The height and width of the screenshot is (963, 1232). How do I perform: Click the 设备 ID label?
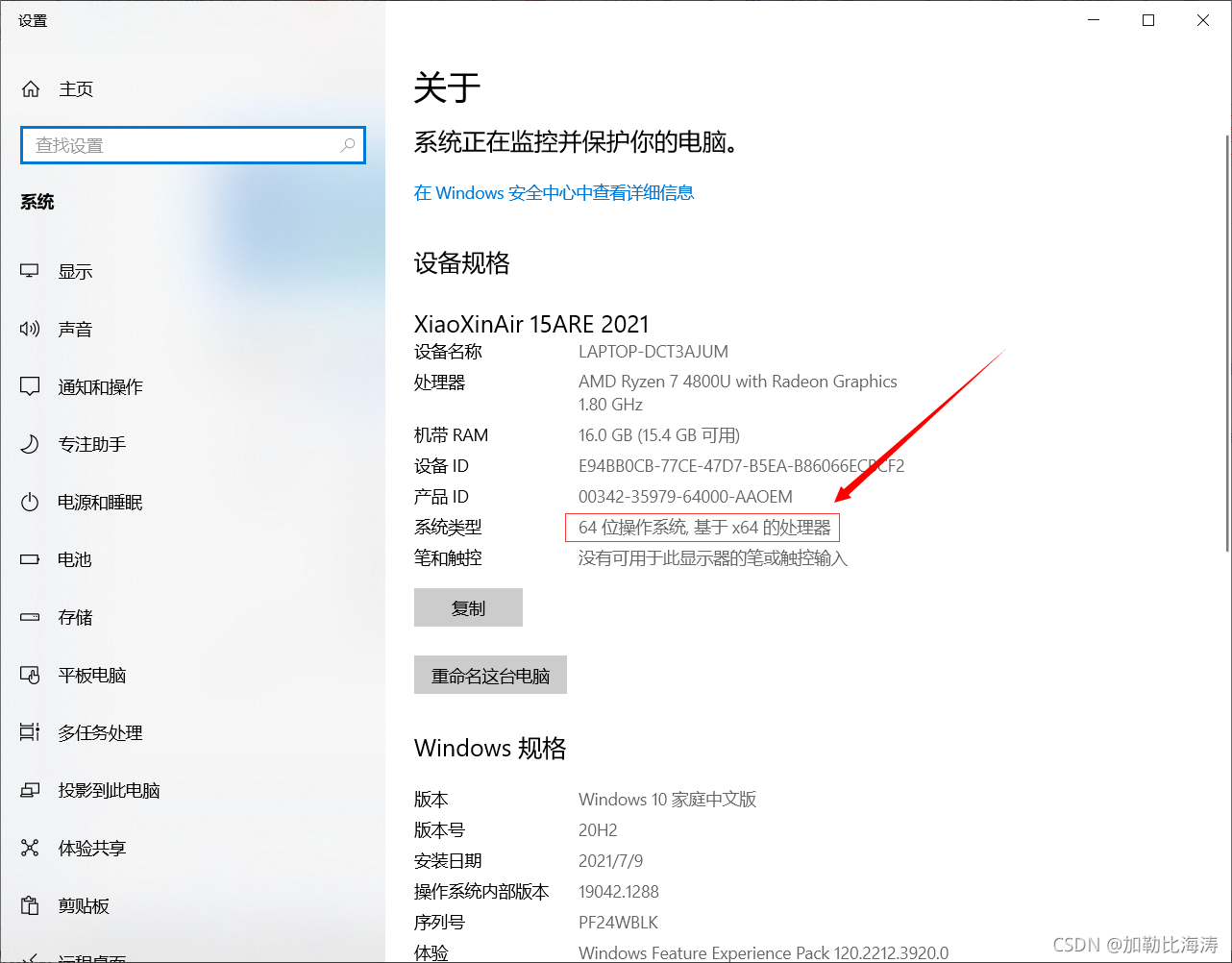pos(441,466)
